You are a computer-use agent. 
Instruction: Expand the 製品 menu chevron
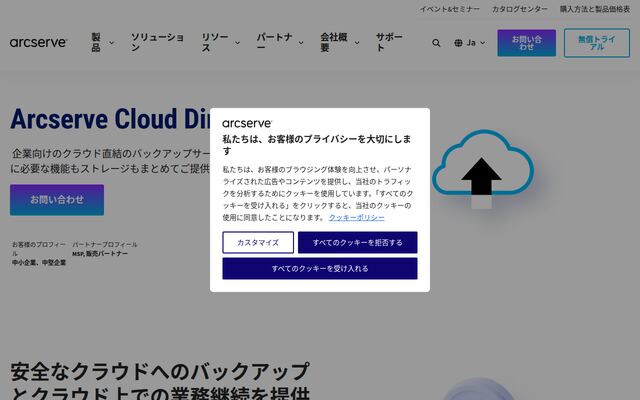pos(111,42)
